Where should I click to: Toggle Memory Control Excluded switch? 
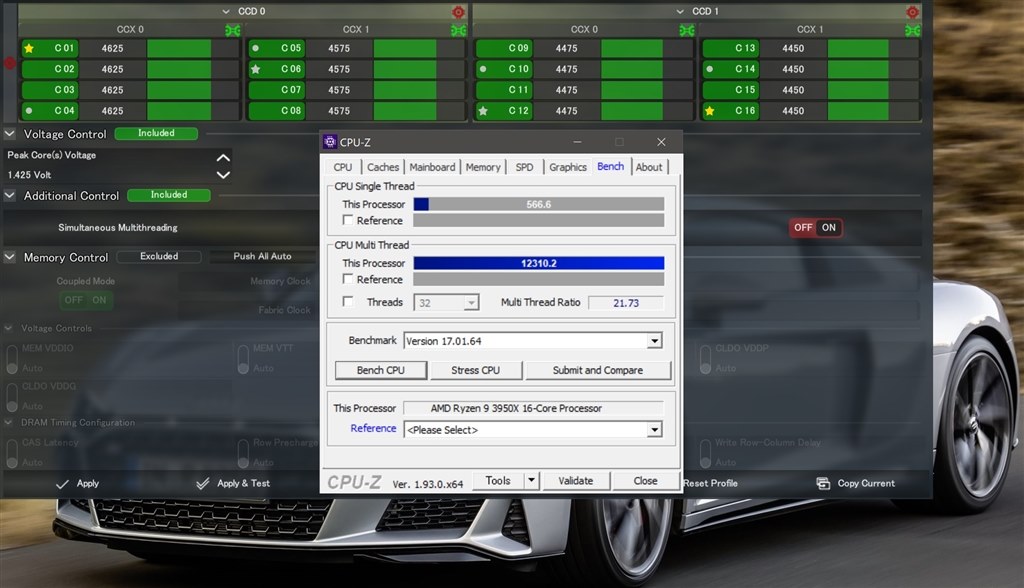(x=159, y=257)
